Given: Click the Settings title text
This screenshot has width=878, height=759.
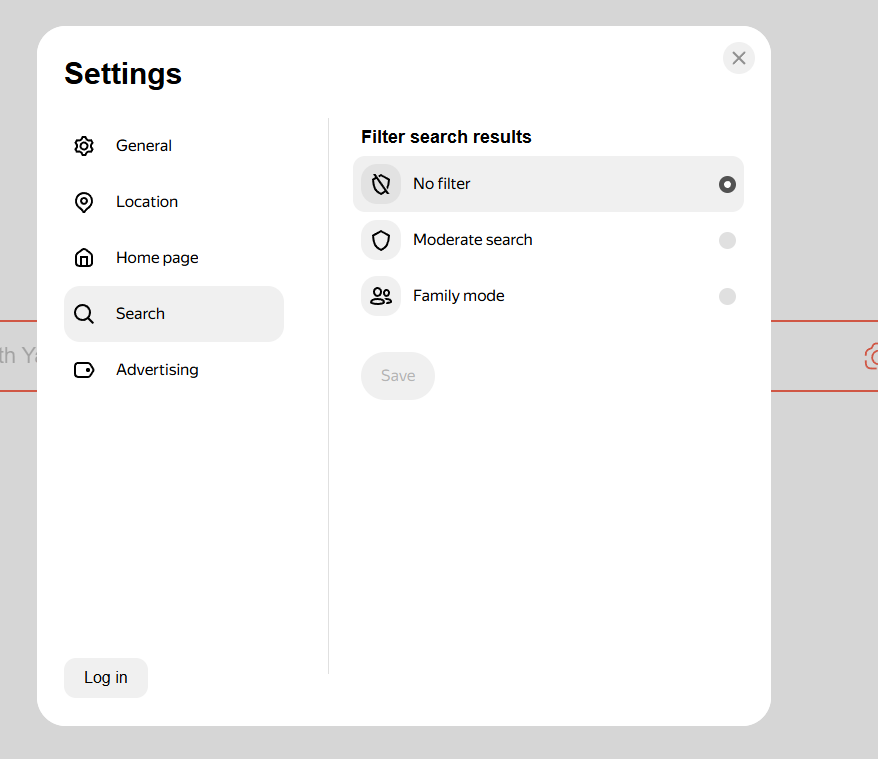Looking at the screenshot, I should click(x=123, y=73).
